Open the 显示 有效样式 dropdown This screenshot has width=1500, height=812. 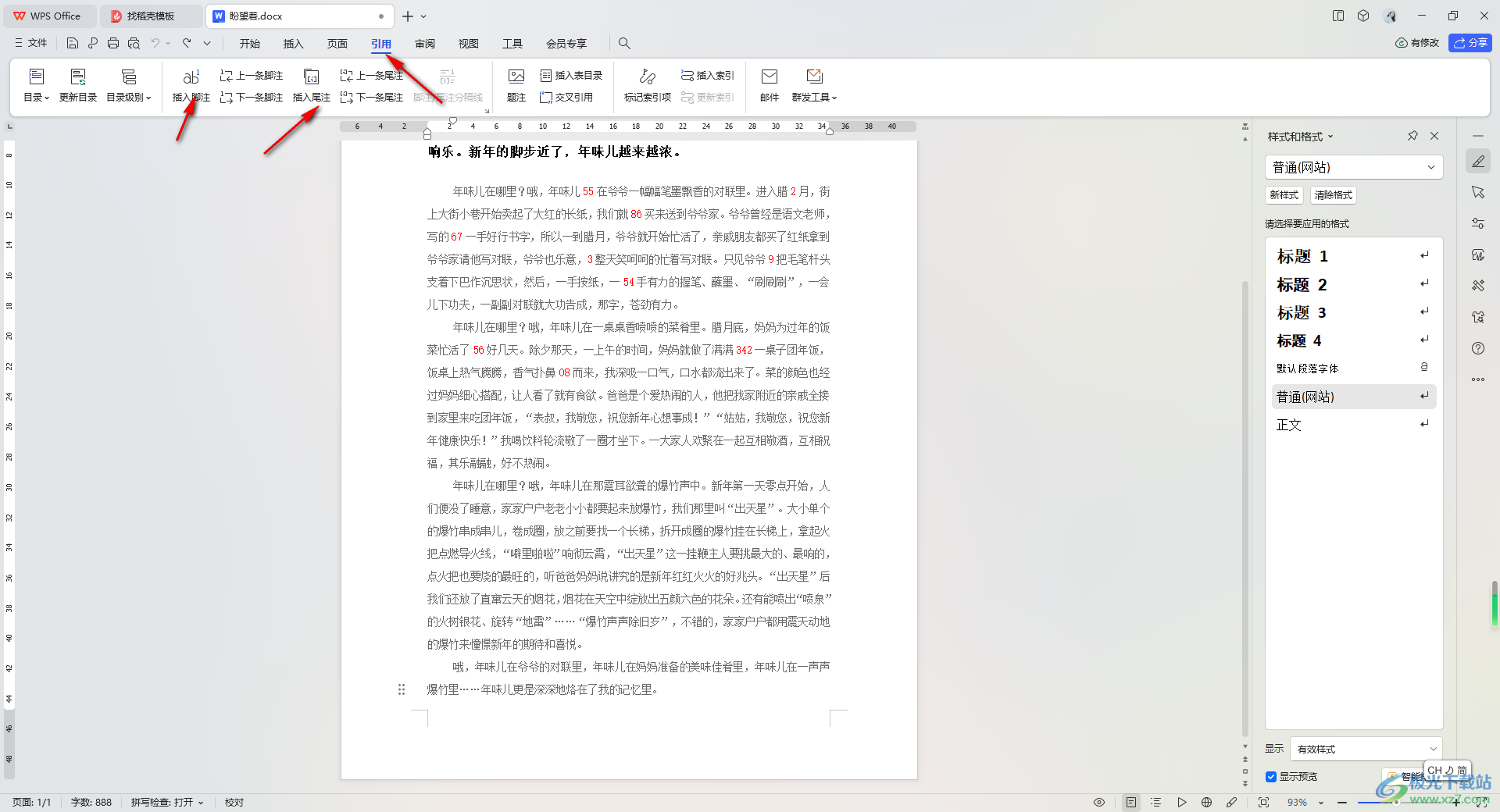point(1366,749)
